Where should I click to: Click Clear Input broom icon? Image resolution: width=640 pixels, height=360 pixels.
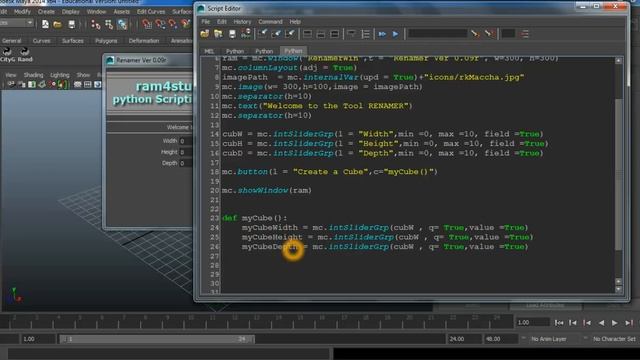pyautogui.click(x=276, y=34)
